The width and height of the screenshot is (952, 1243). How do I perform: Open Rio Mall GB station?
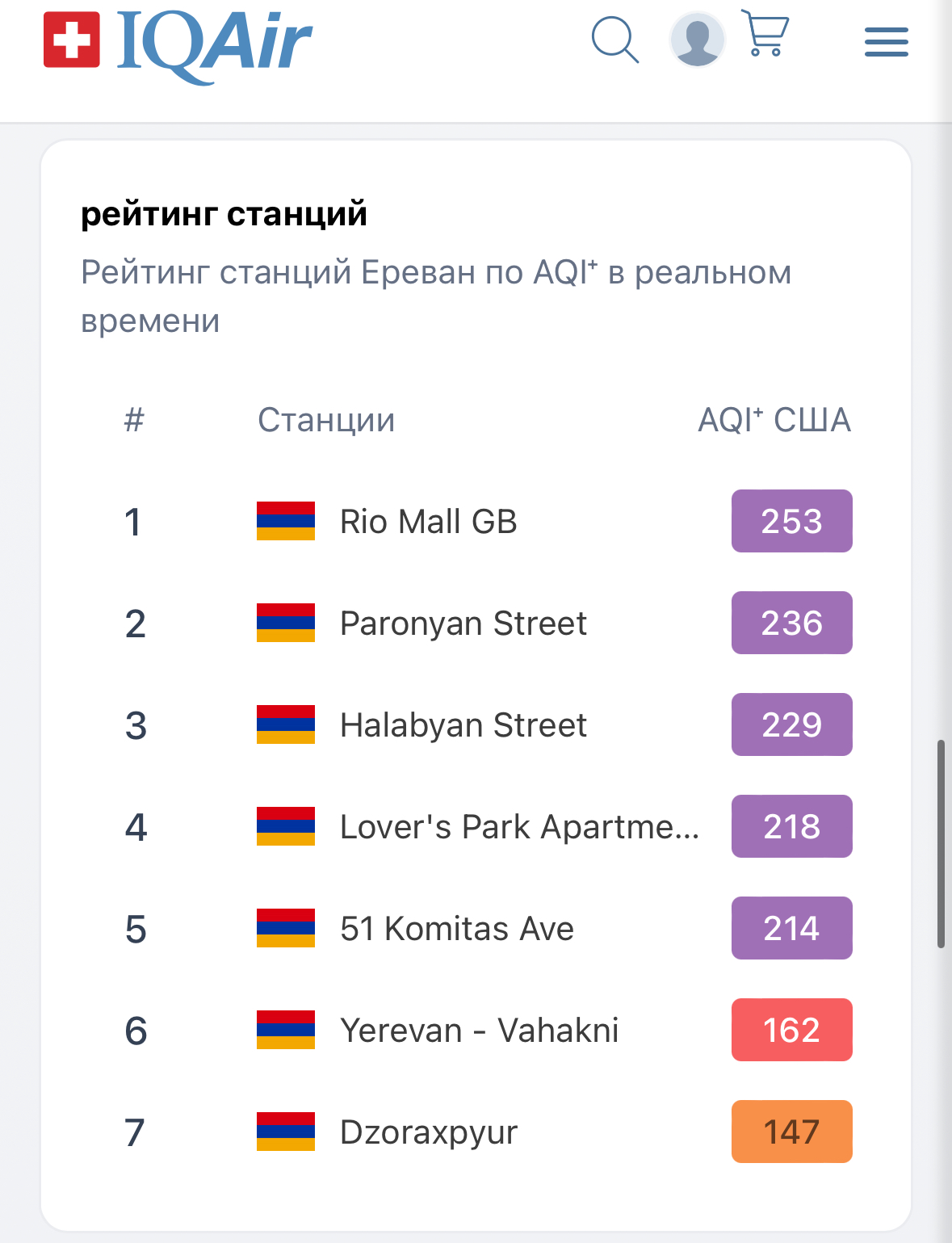coord(428,522)
